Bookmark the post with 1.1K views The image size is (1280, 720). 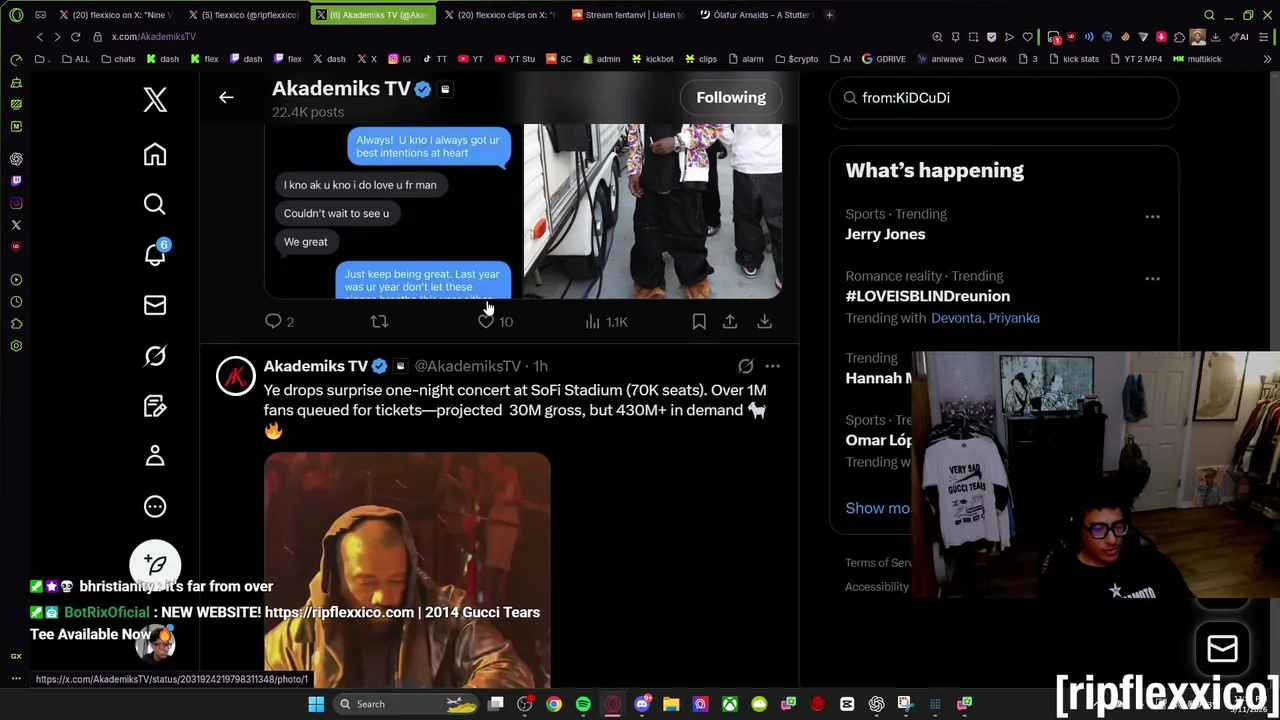699,321
